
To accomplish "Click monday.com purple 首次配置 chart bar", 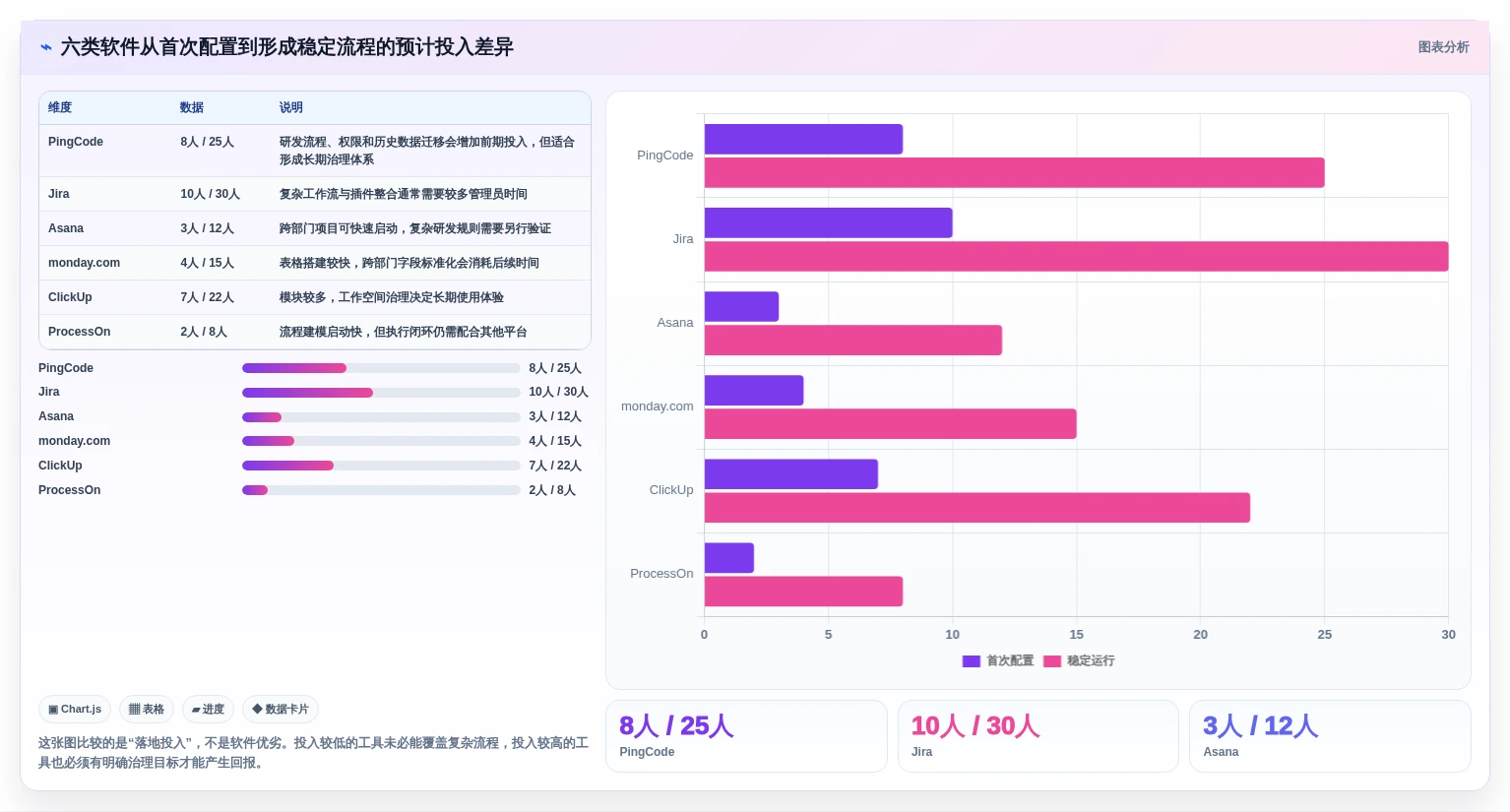I will [754, 390].
